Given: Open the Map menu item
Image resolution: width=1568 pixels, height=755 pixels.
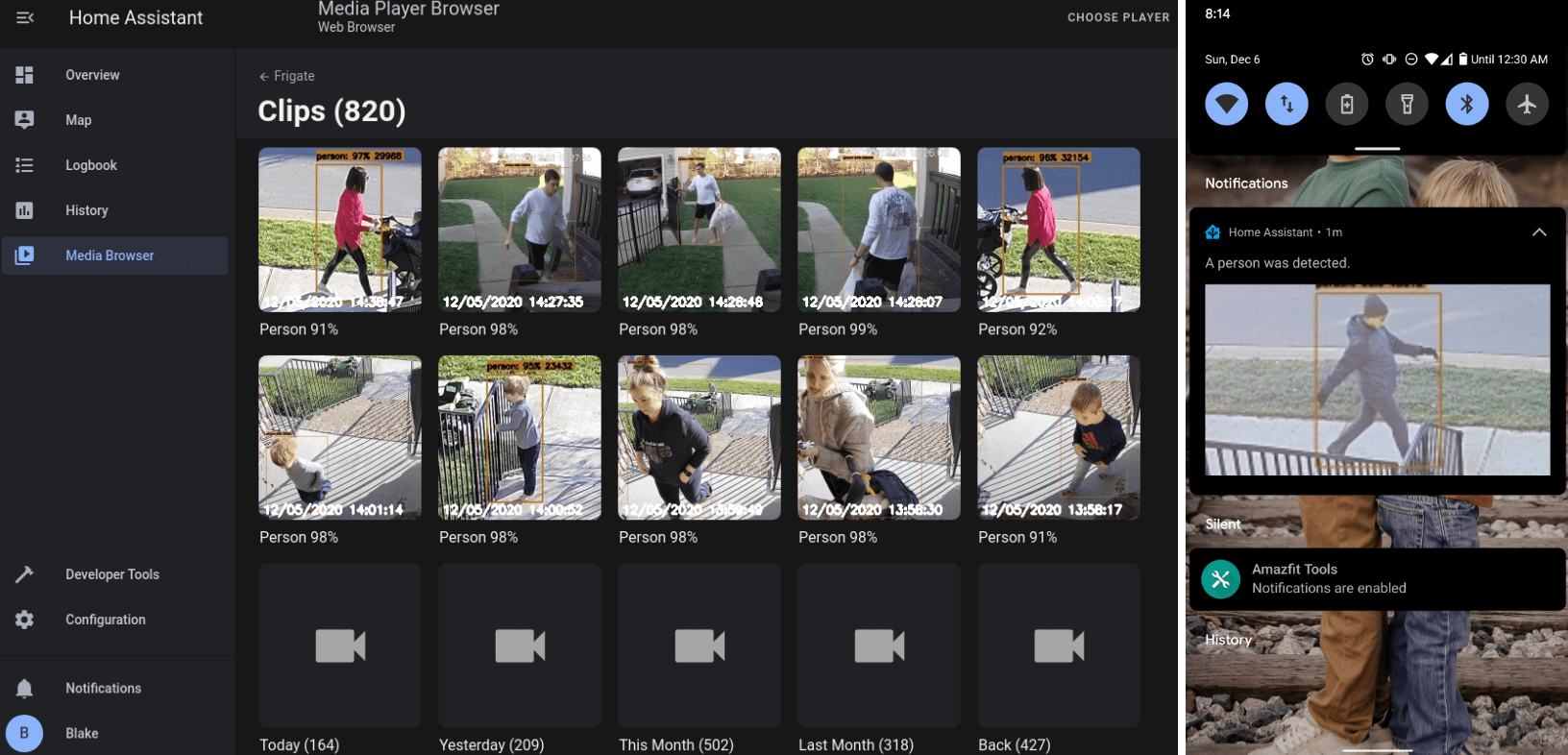Looking at the screenshot, I should 79,120.
